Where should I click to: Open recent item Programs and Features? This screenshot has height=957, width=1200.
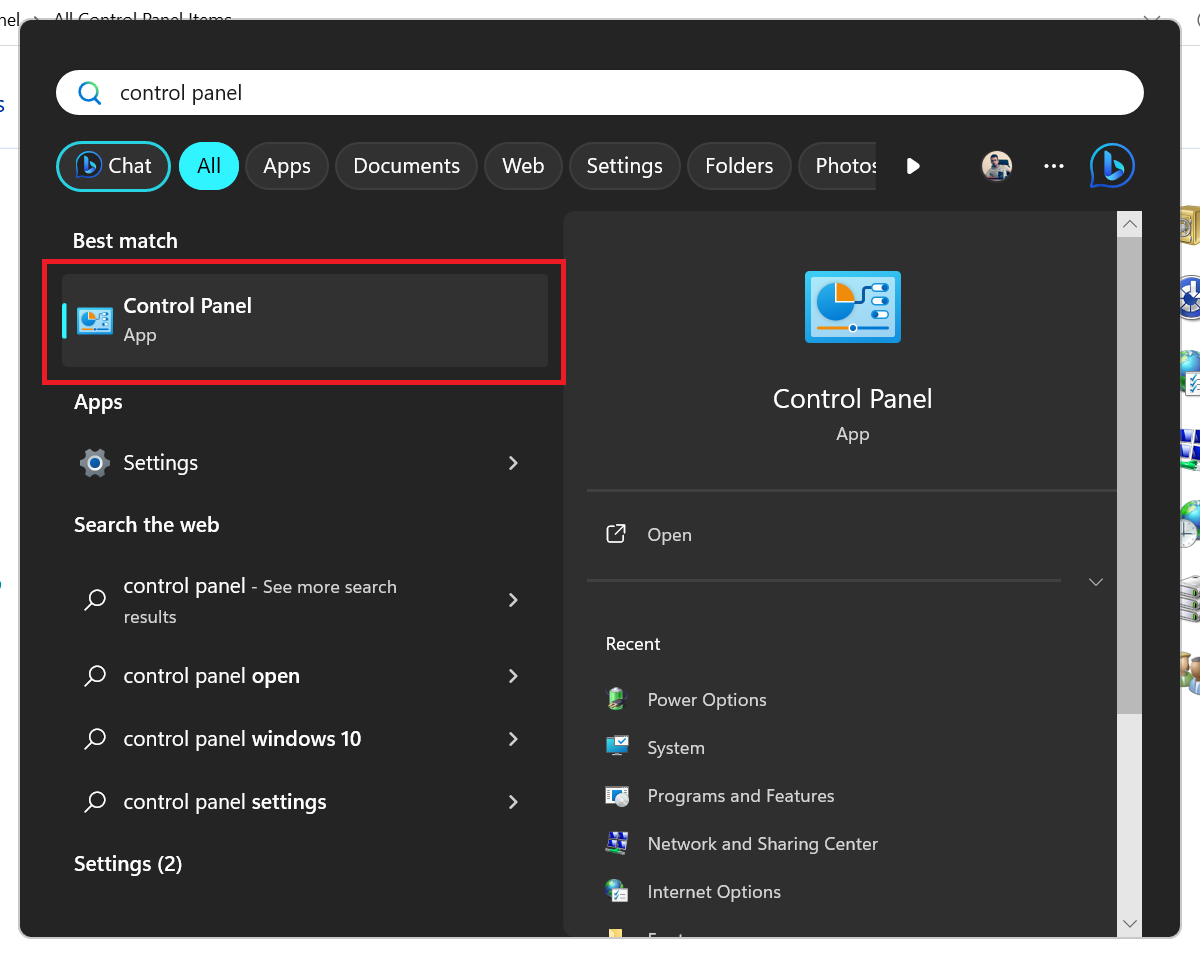coord(741,796)
